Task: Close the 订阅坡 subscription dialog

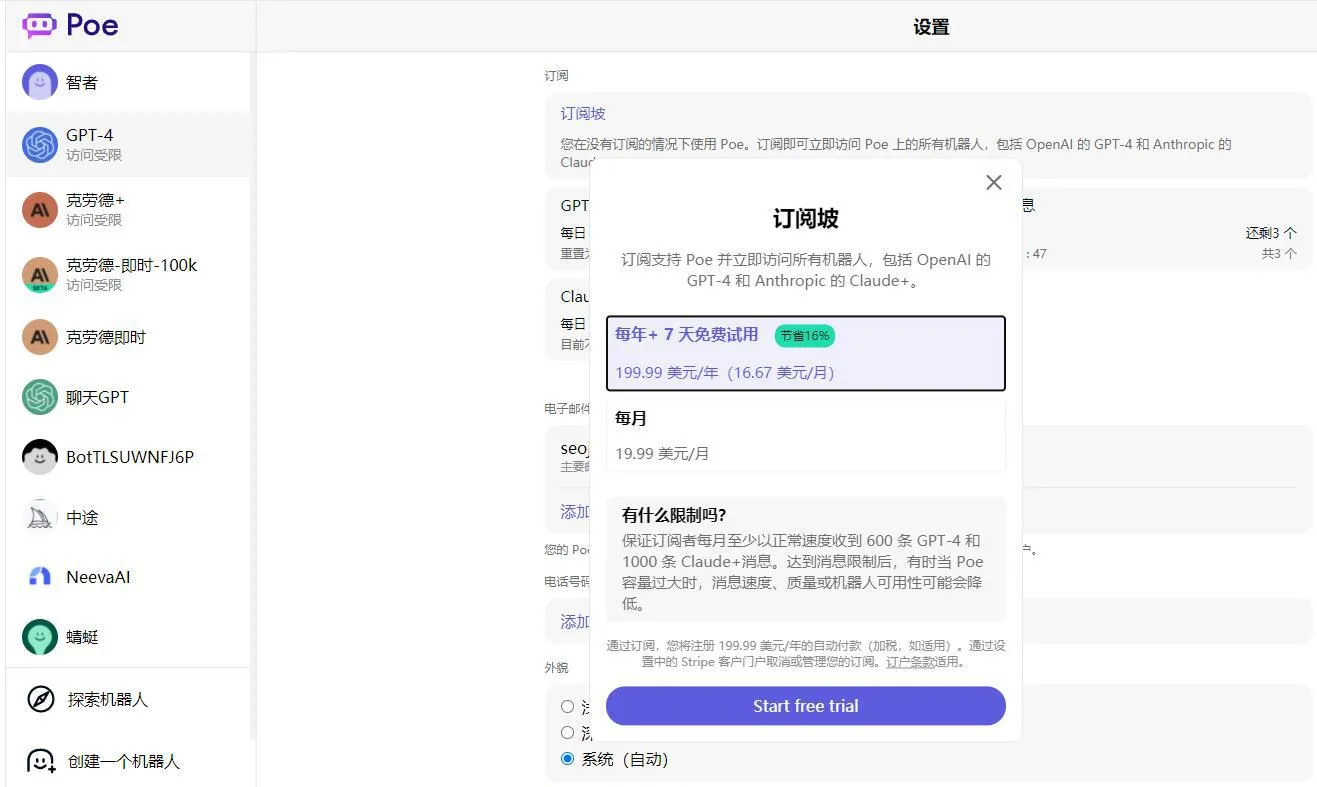Action: coord(993,182)
